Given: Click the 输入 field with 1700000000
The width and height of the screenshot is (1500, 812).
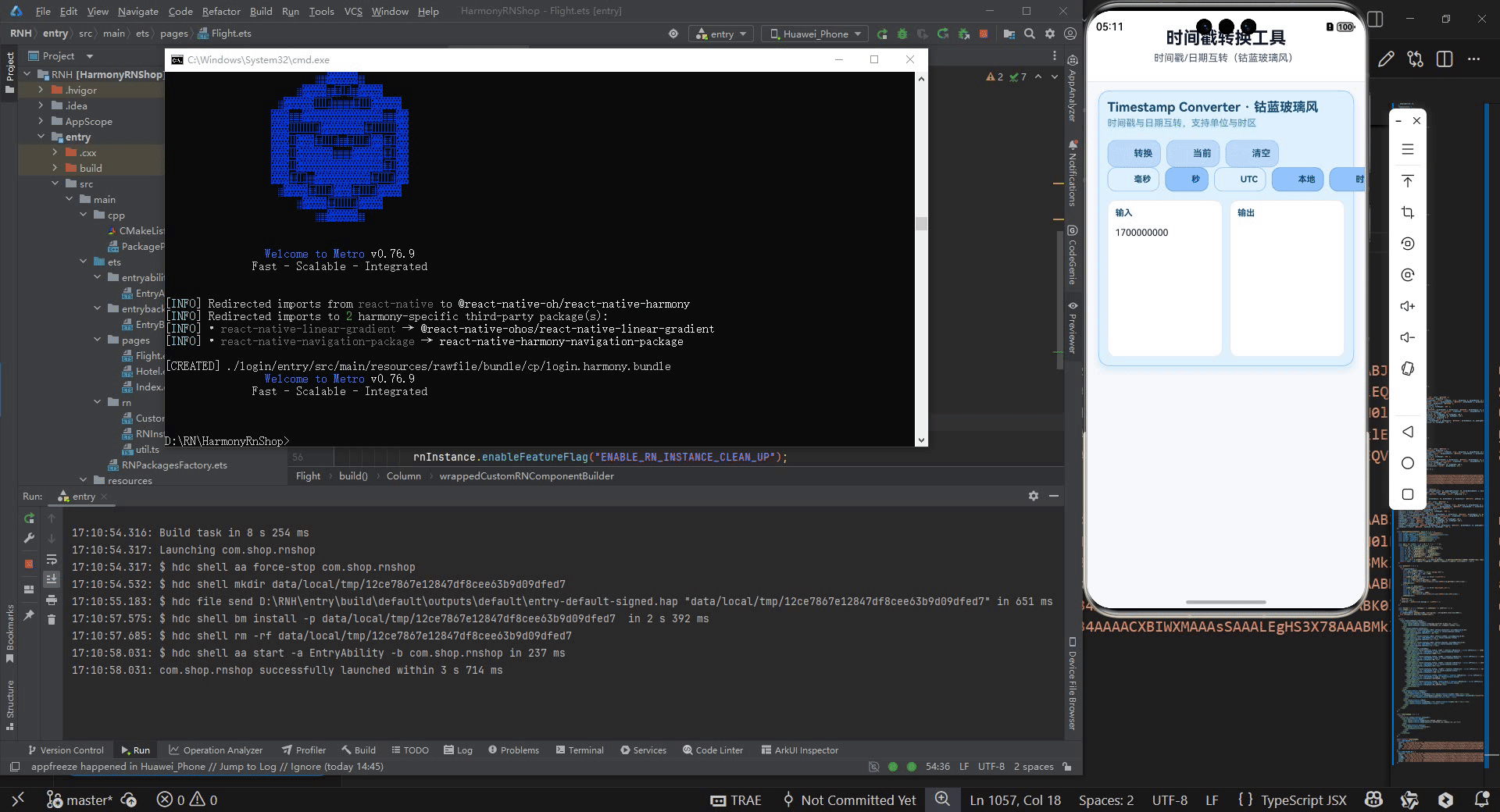Looking at the screenshot, I should (x=1164, y=278).
